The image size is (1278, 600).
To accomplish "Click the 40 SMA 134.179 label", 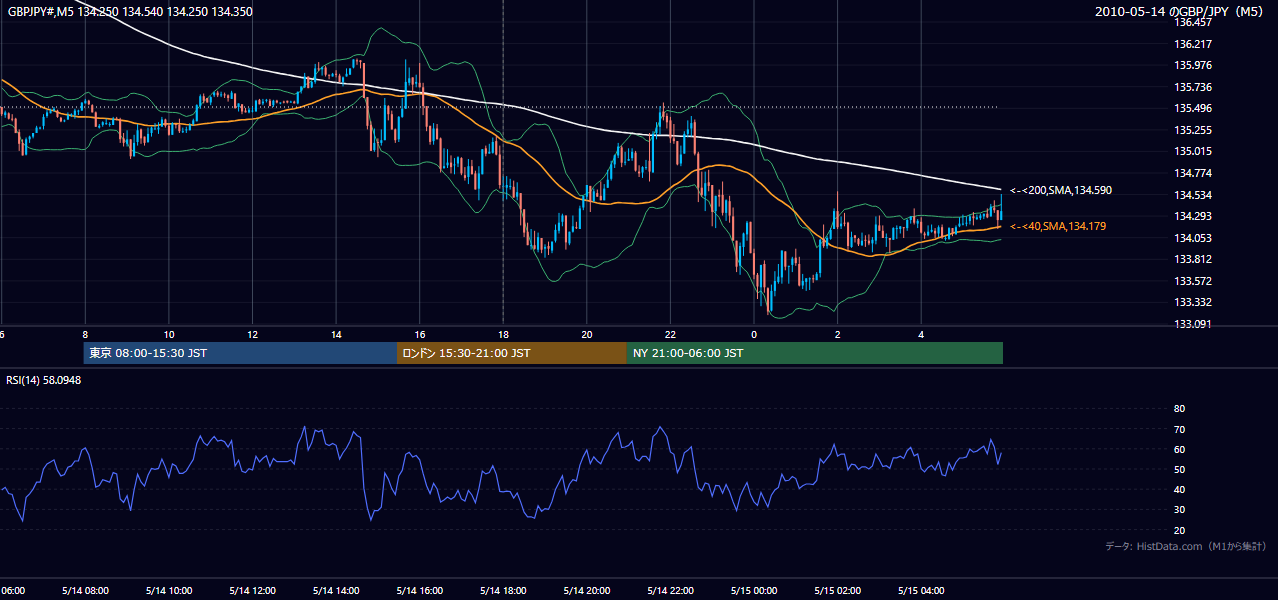I will (x=1058, y=227).
